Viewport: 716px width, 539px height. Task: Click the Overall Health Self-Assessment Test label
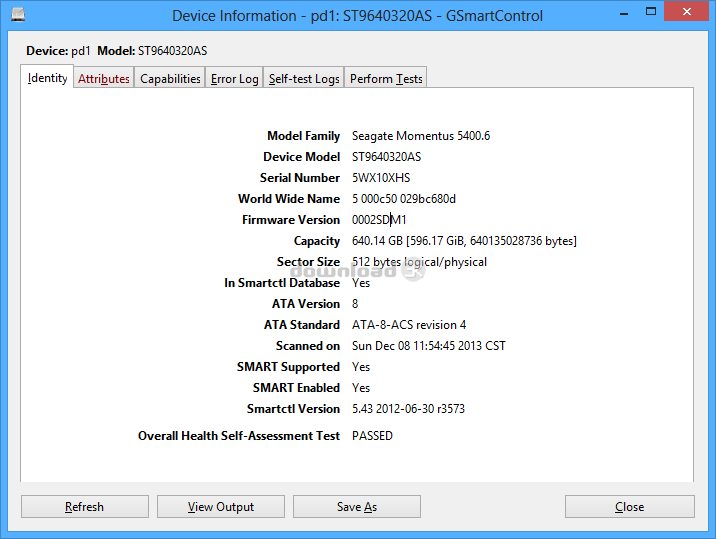239,436
